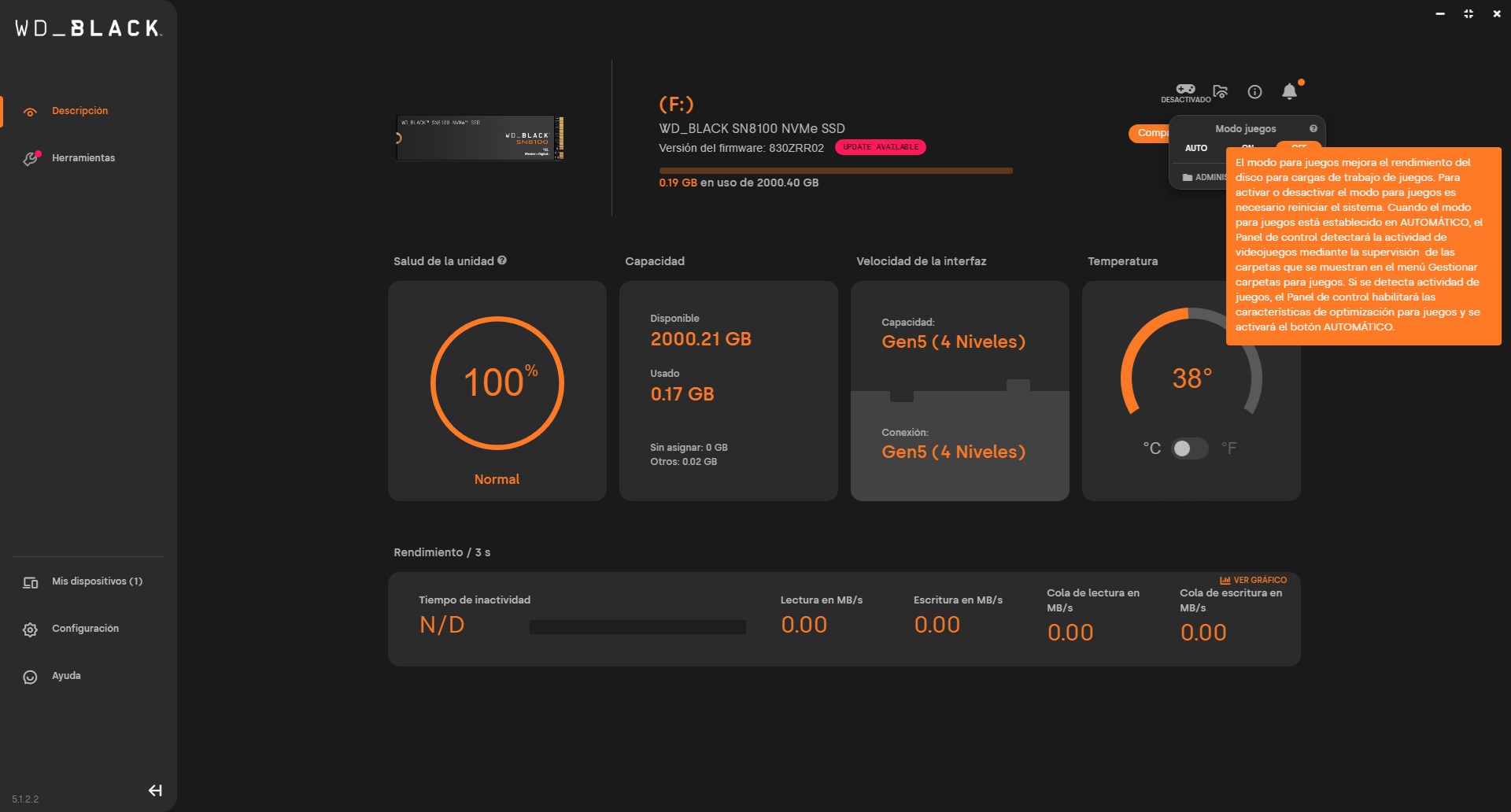Click help icon next to Salud de la unidad
Image resolution: width=1511 pixels, height=812 pixels.
502,260
